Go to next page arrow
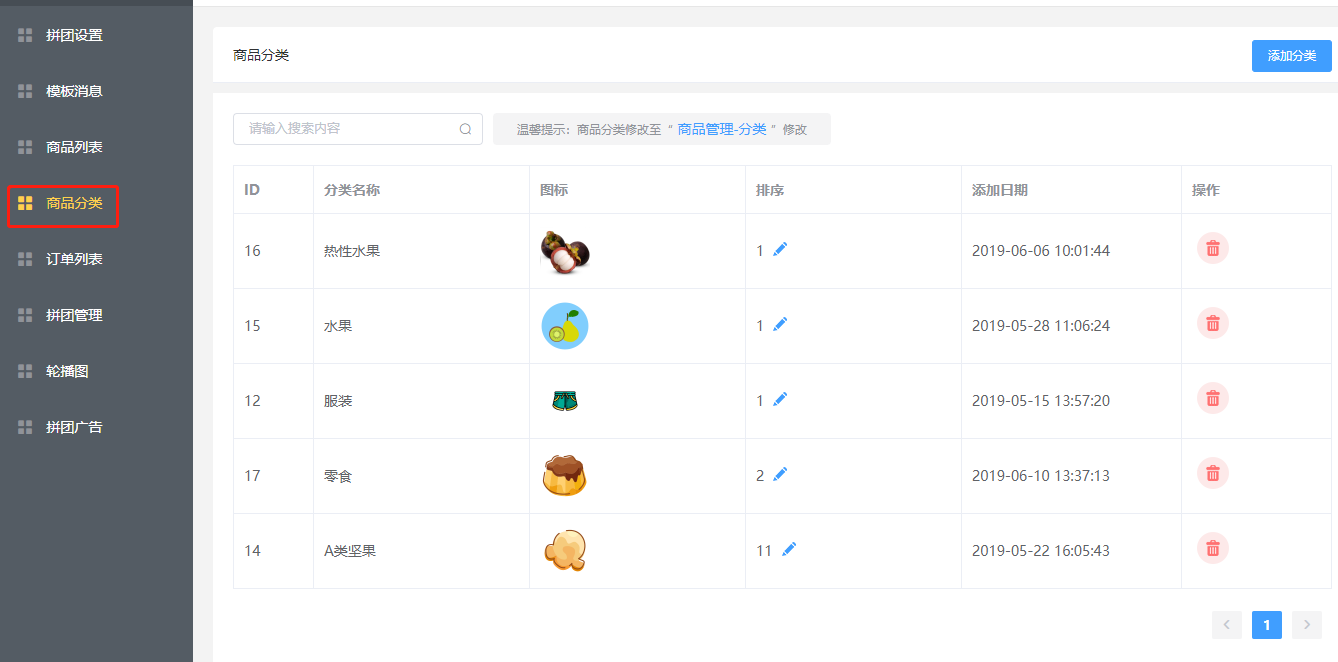Screen dimensions: 1338x662 (1306, 625)
